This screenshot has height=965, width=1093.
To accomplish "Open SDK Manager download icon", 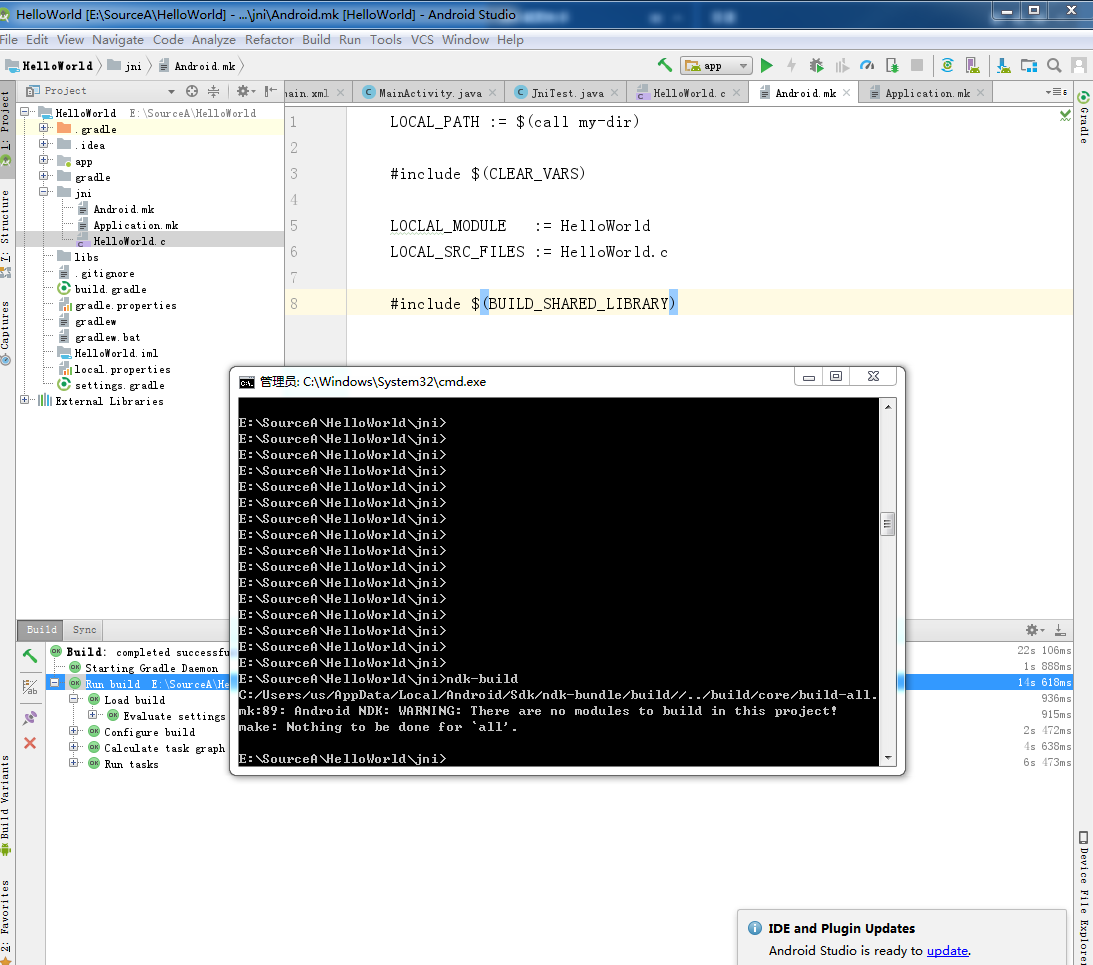I will pyautogui.click(x=1003, y=66).
